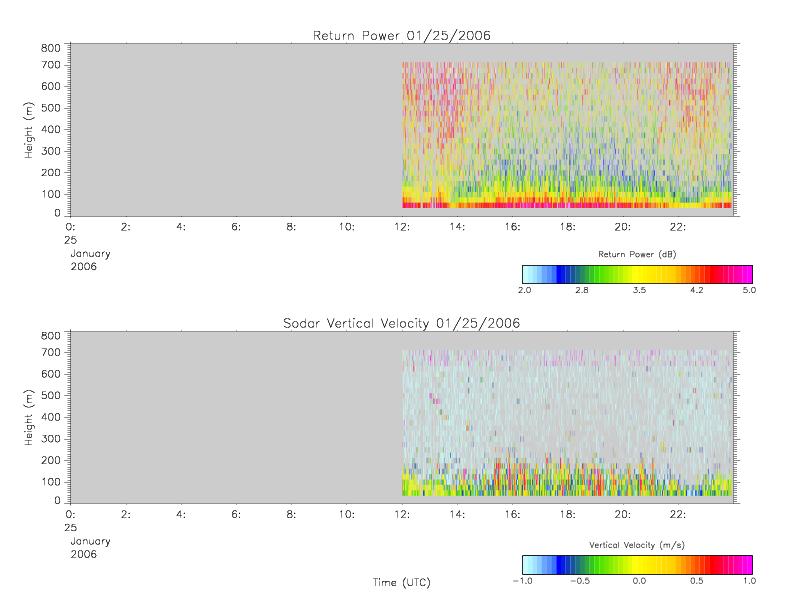The width and height of the screenshot is (791, 611).
Task: Click the 12: time tick under Return Power plot
Action: 402,227
